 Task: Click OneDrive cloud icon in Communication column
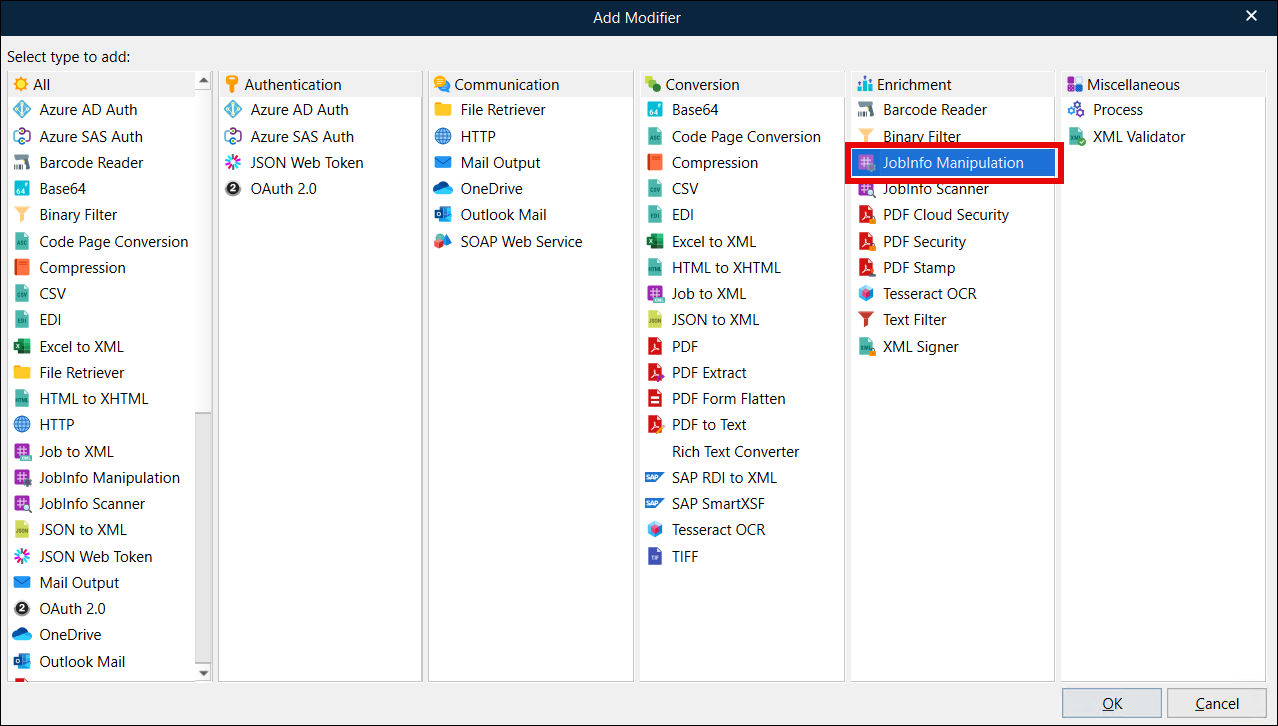click(443, 189)
